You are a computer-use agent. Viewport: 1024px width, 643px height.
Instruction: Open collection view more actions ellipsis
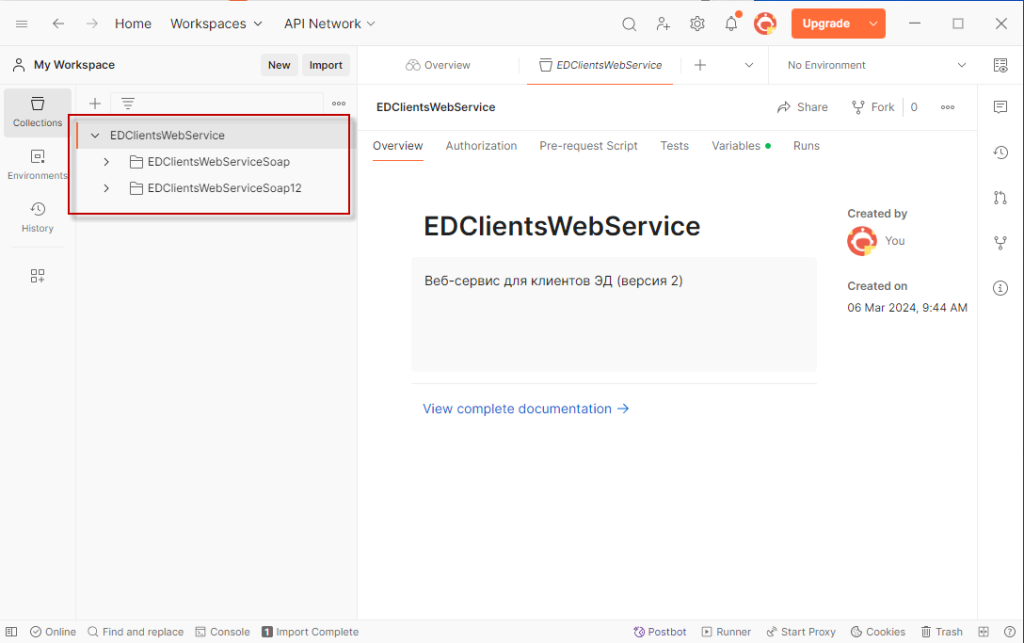(948, 107)
